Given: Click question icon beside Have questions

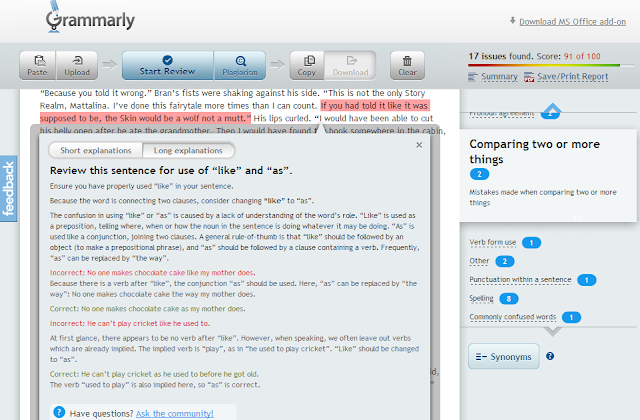Looking at the screenshot, I should [59, 412].
